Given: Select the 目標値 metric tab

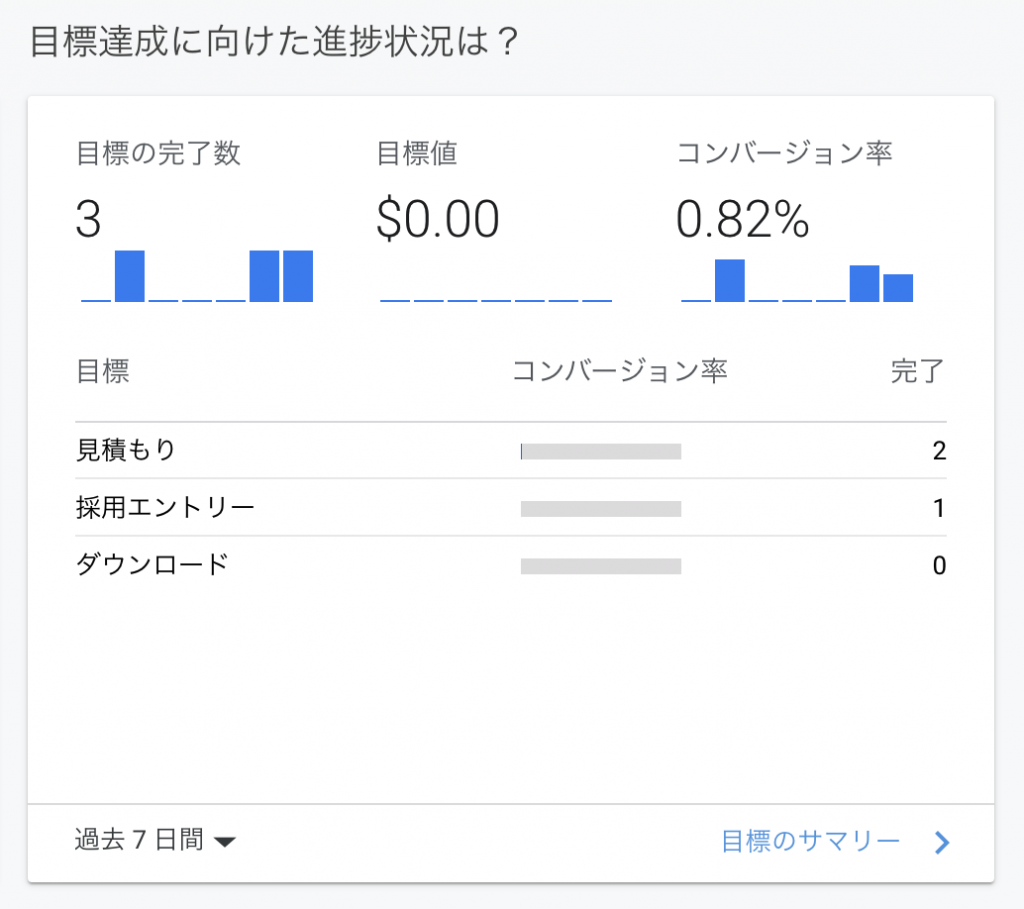Looking at the screenshot, I should click(x=417, y=153).
